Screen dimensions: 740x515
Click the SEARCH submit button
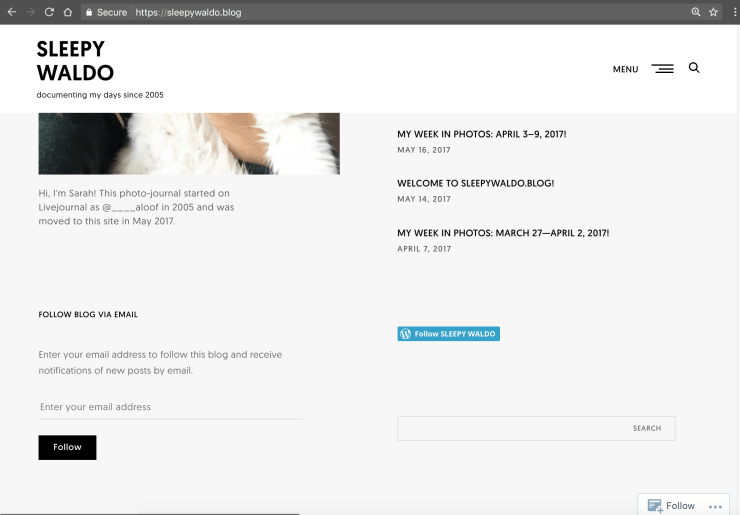point(647,428)
